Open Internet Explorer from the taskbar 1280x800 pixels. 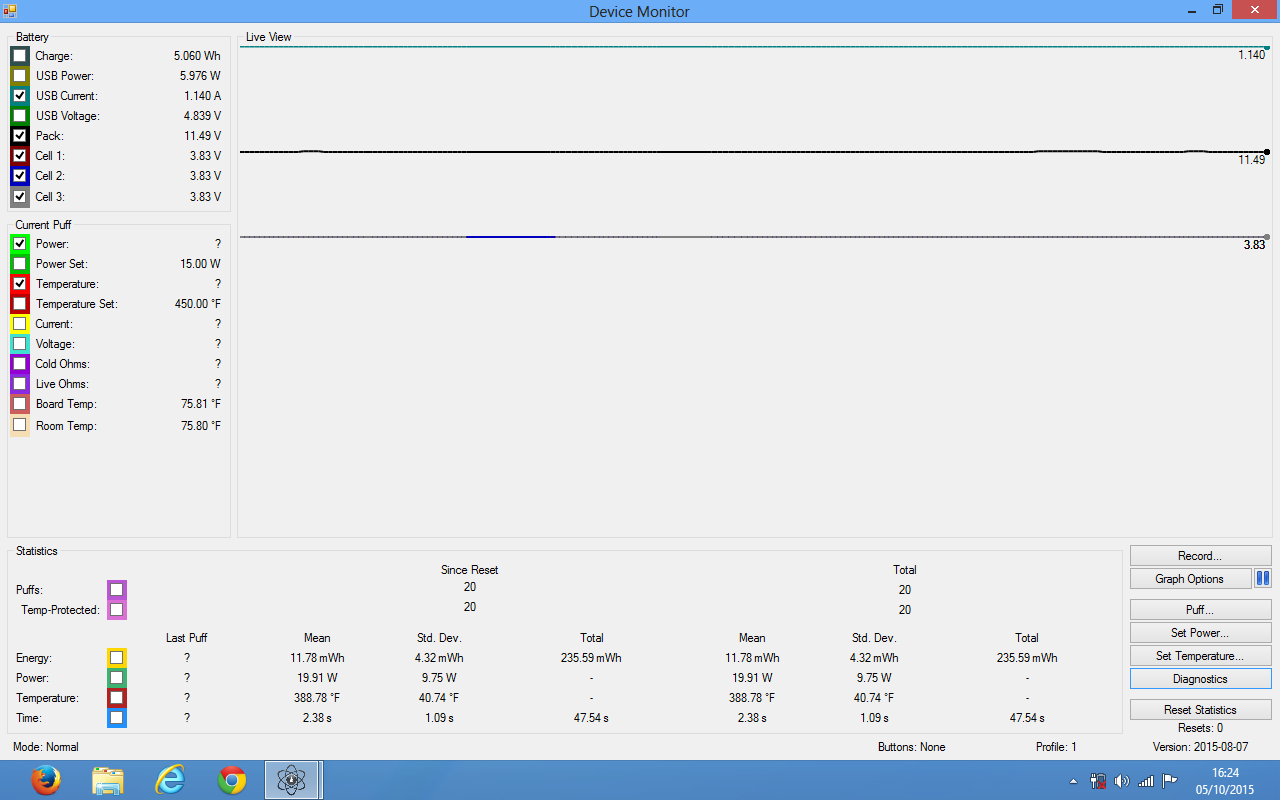point(170,780)
